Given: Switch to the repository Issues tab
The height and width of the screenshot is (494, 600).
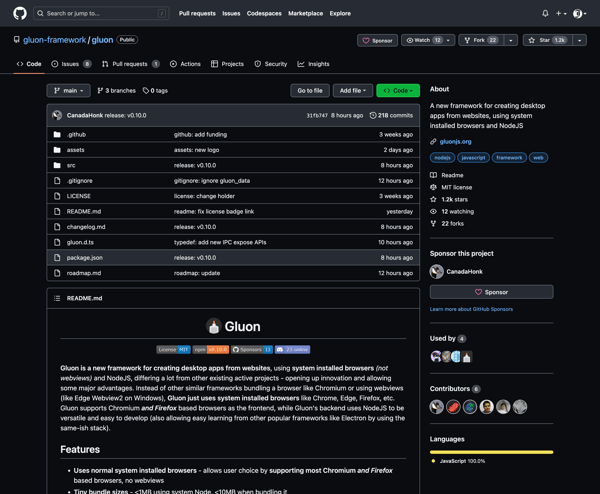Looking at the screenshot, I should (71, 64).
